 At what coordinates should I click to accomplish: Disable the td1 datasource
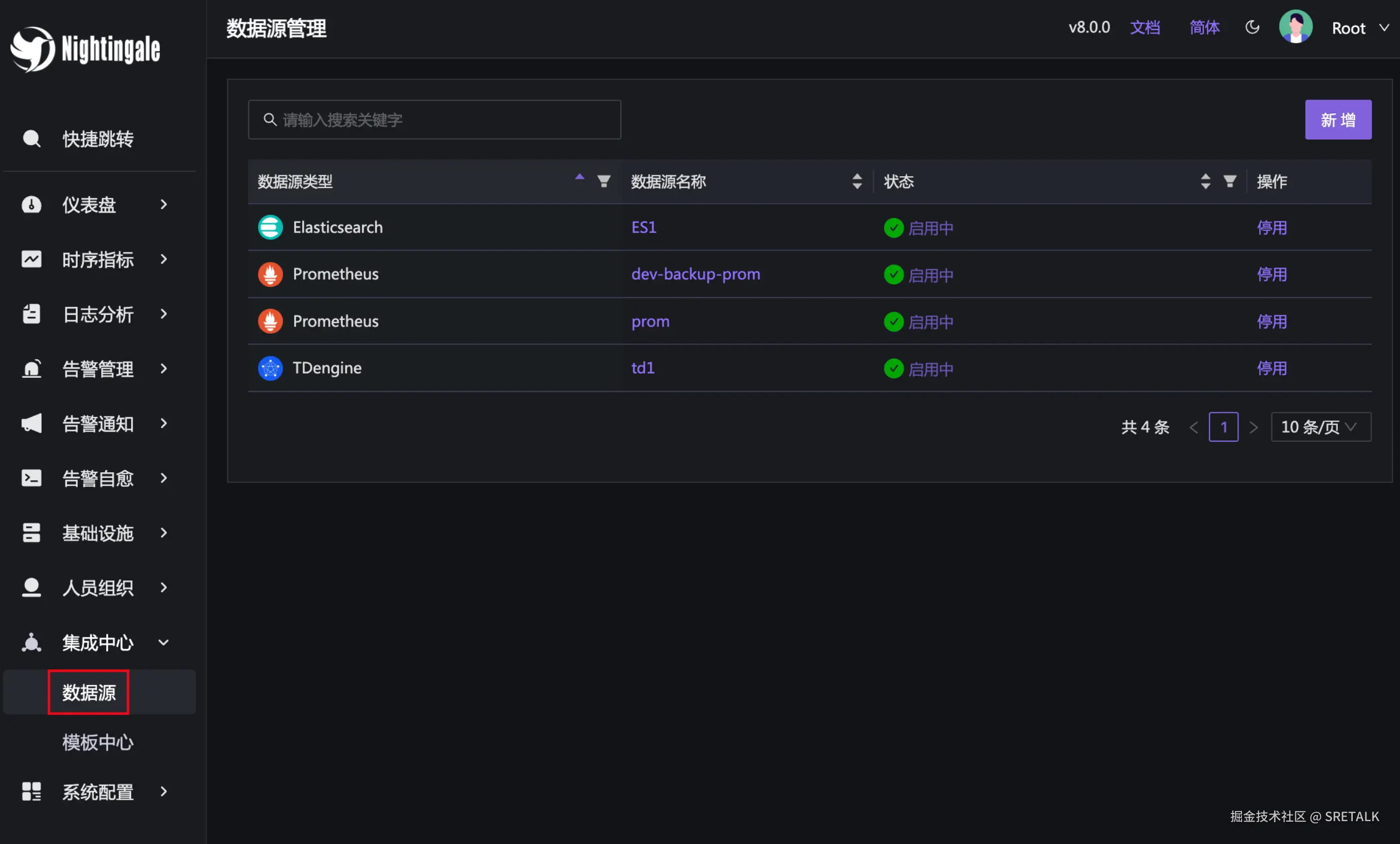(1271, 368)
